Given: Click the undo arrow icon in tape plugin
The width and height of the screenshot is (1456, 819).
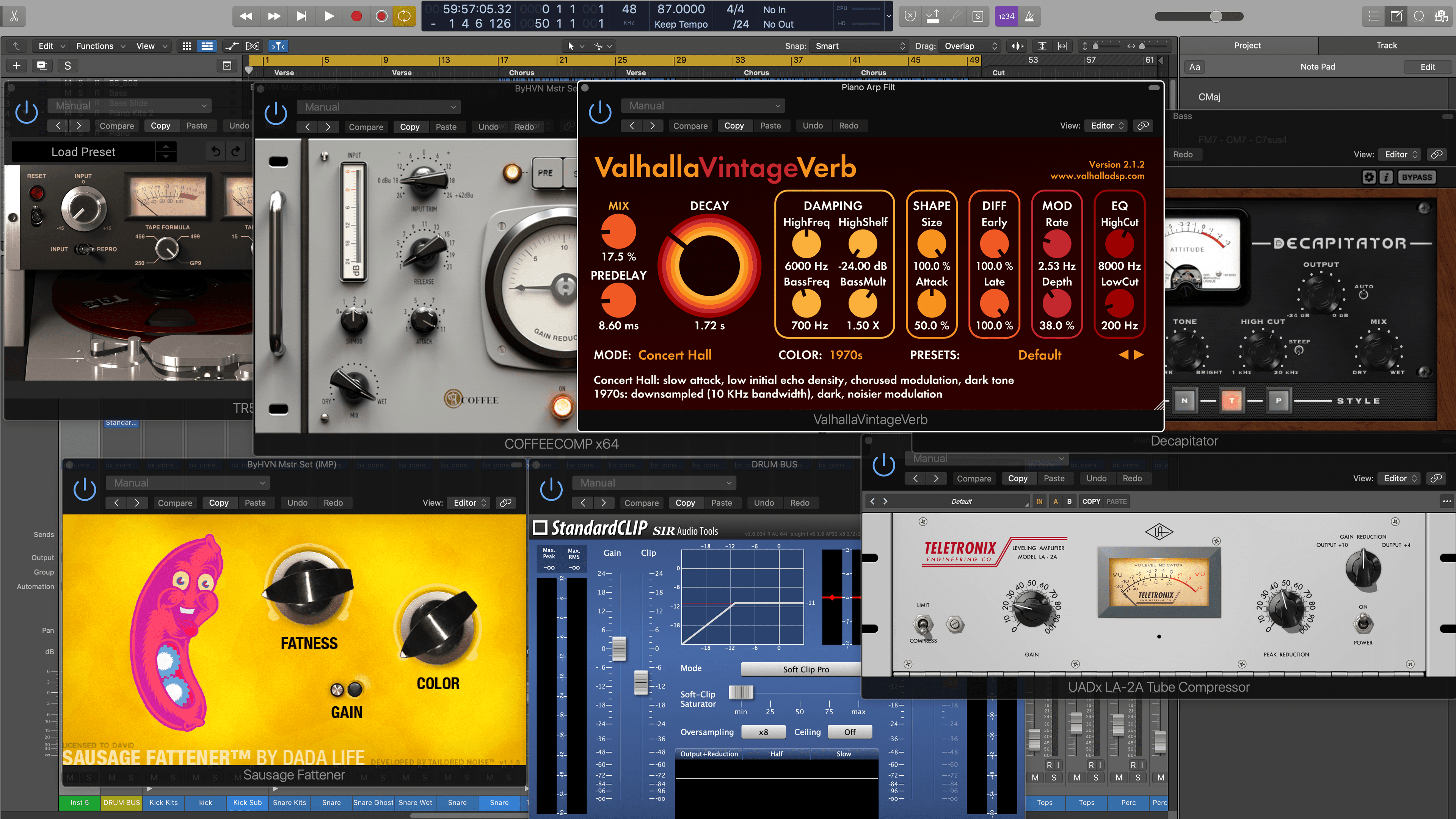Looking at the screenshot, I should click(215, 151).
